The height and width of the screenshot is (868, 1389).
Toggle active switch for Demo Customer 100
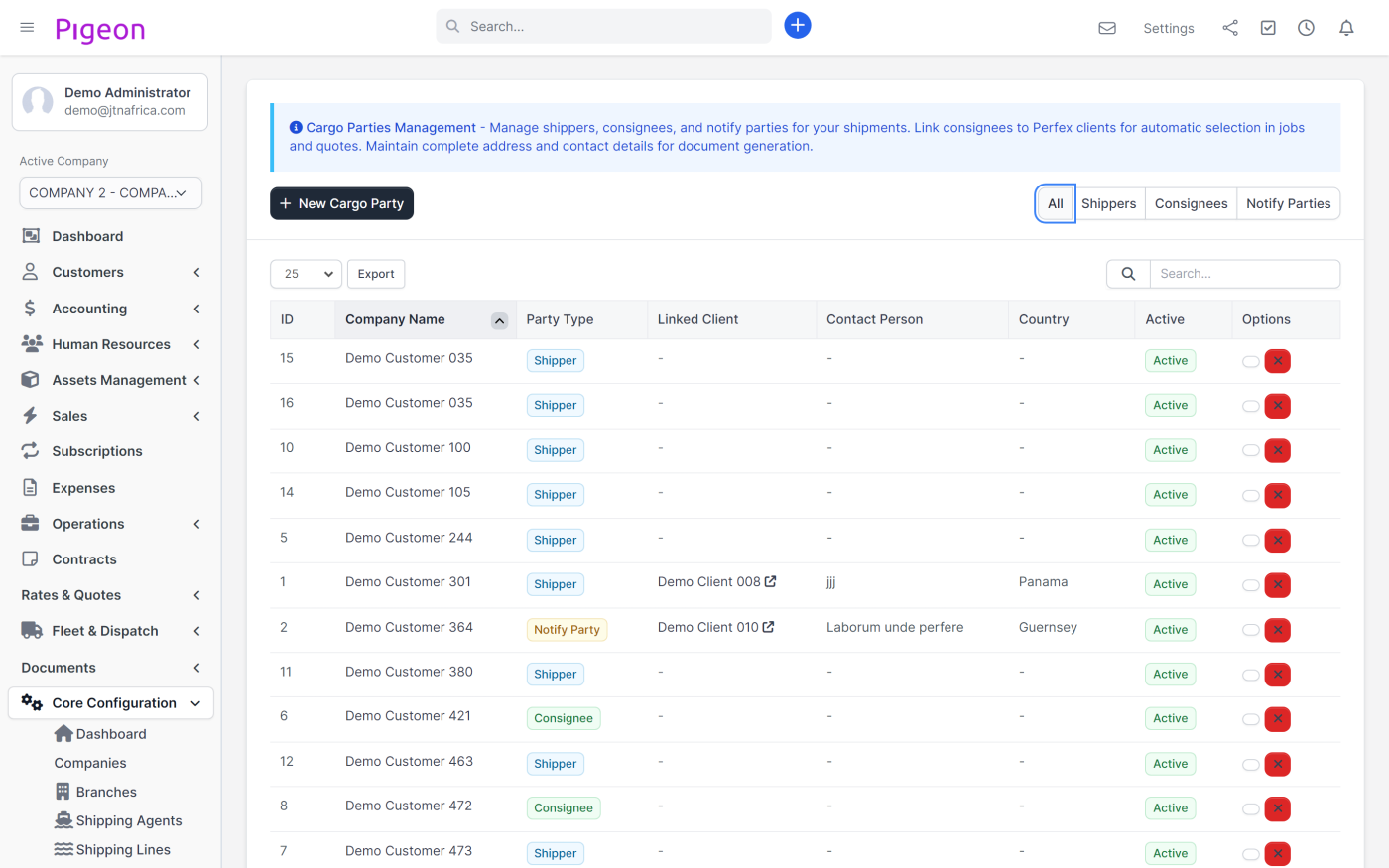1251,450
